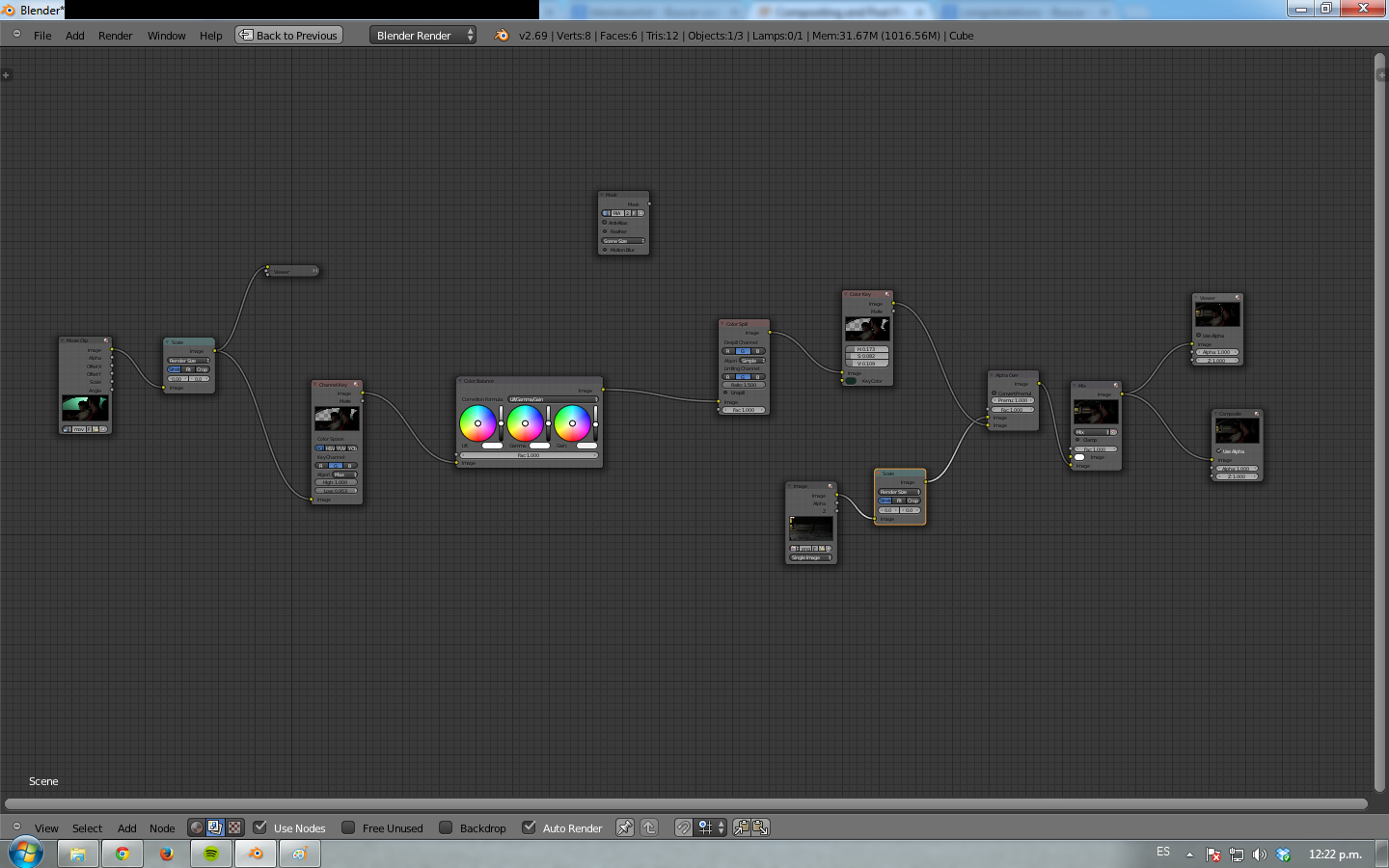Image resolution: width=1389 pixels, height=868 pixels.
Task: Toggle preview icon on Mix node header
Action: [x=1116, y=386]
